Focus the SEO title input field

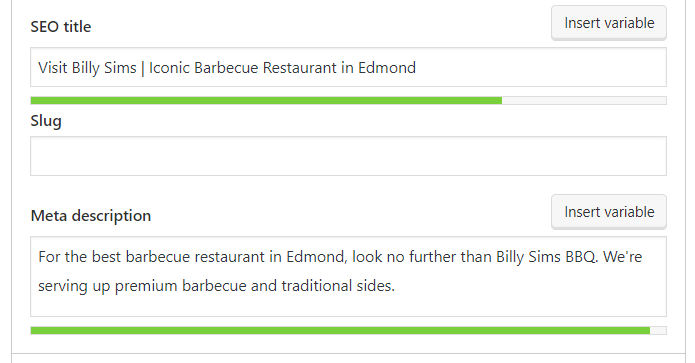coord(348,67)
